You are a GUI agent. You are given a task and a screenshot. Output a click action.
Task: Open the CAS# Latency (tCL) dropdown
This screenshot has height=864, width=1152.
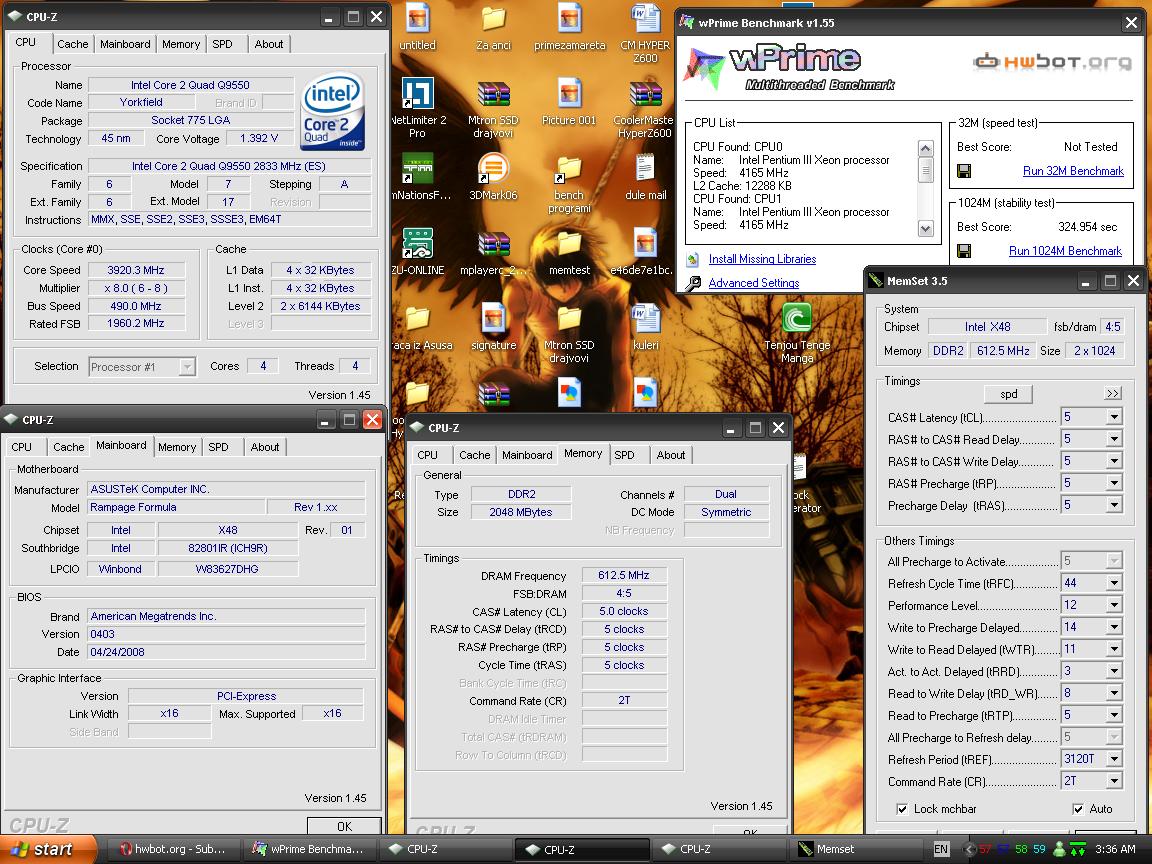[x=1114, y=417]
